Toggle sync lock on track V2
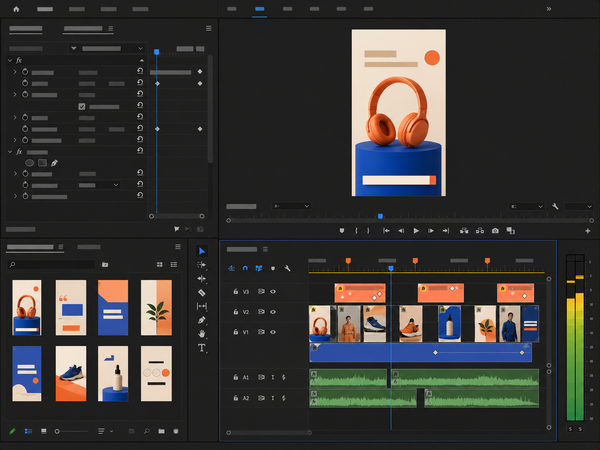Viewport: 600px width, 450px height. [x=261, y=312]
